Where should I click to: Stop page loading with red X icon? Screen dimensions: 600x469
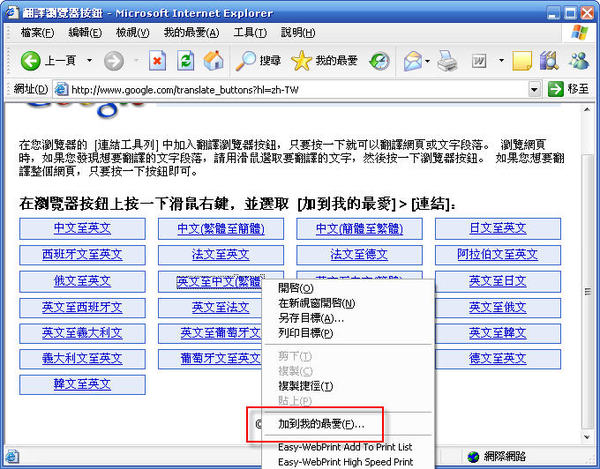pyautogui.click(x=157, y=60)
